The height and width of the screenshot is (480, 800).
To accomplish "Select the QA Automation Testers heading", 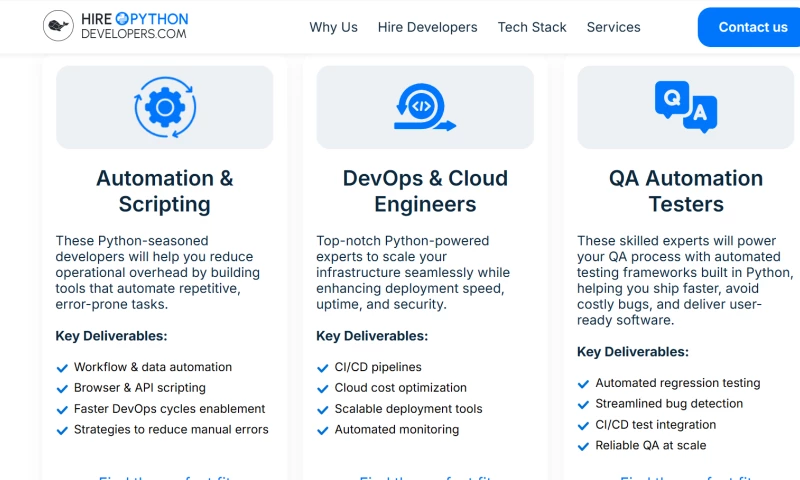I will (686, 191).
